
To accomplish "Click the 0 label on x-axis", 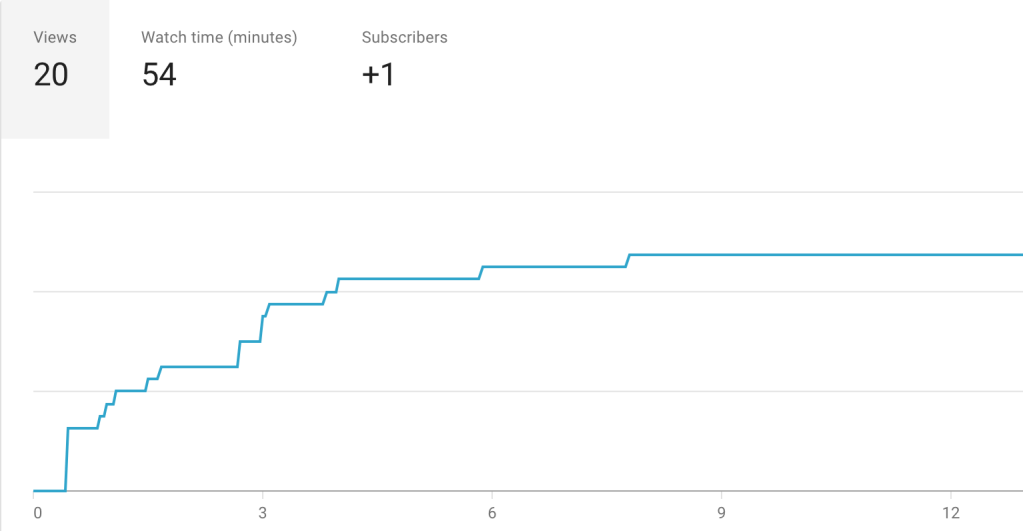I will point(38,513).
